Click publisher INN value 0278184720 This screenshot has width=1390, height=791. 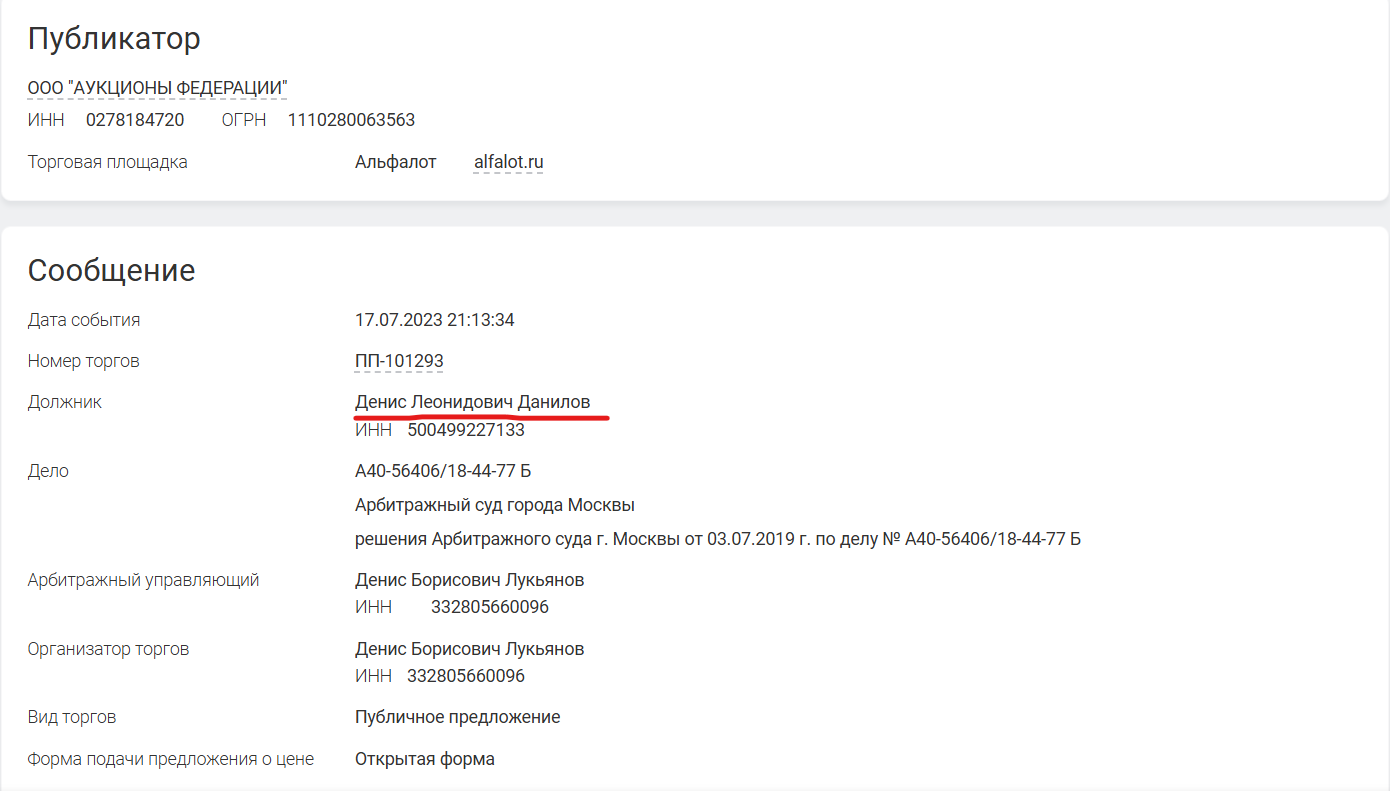(135, 120)
